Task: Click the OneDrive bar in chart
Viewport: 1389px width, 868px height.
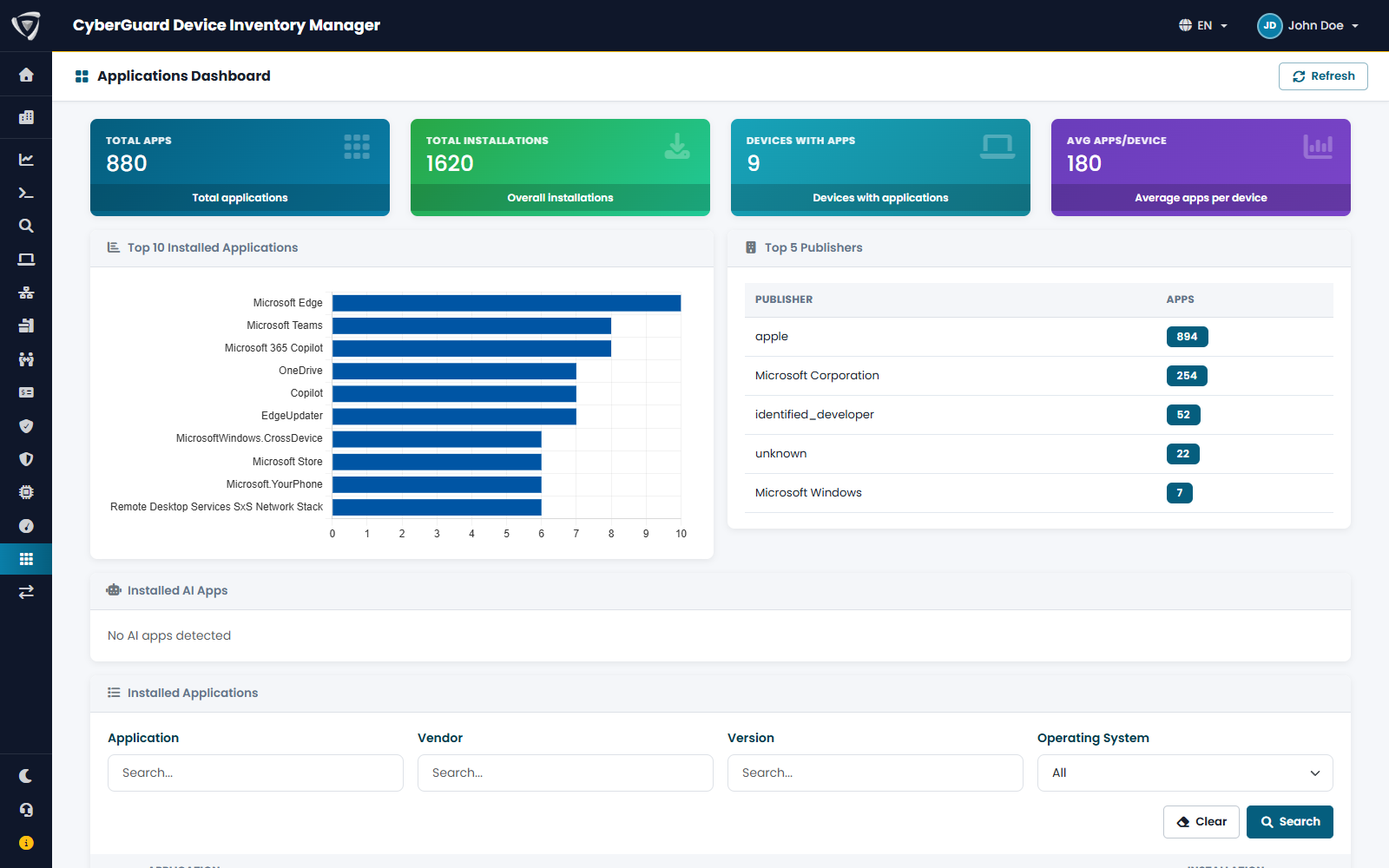Action: [x=454, y=371]
